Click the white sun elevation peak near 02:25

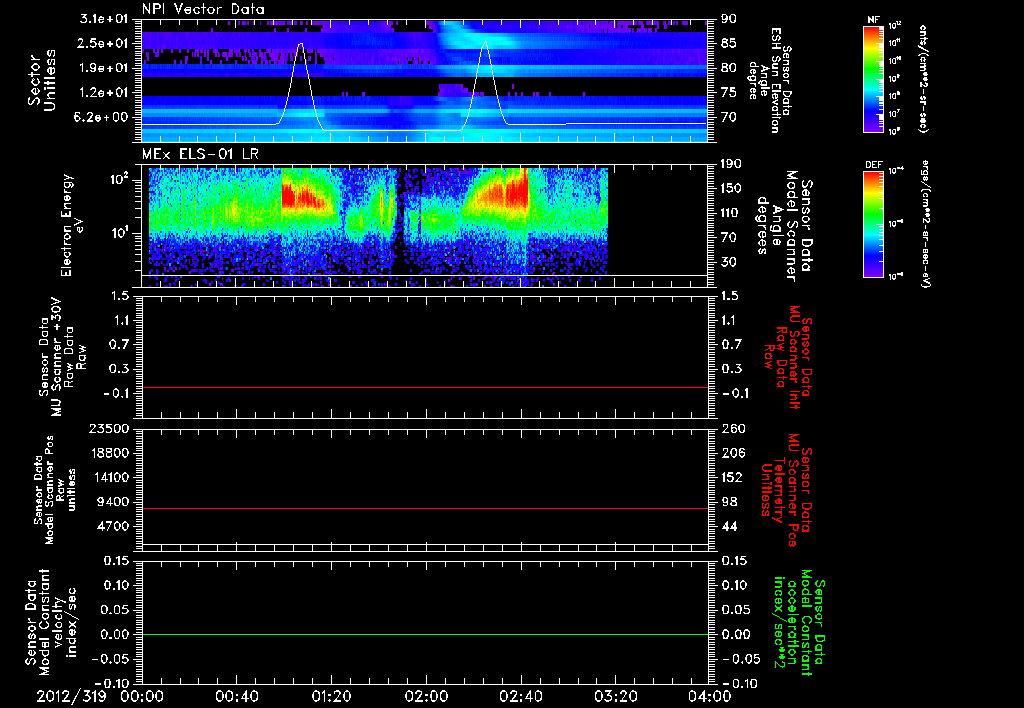tap(485, 43)
